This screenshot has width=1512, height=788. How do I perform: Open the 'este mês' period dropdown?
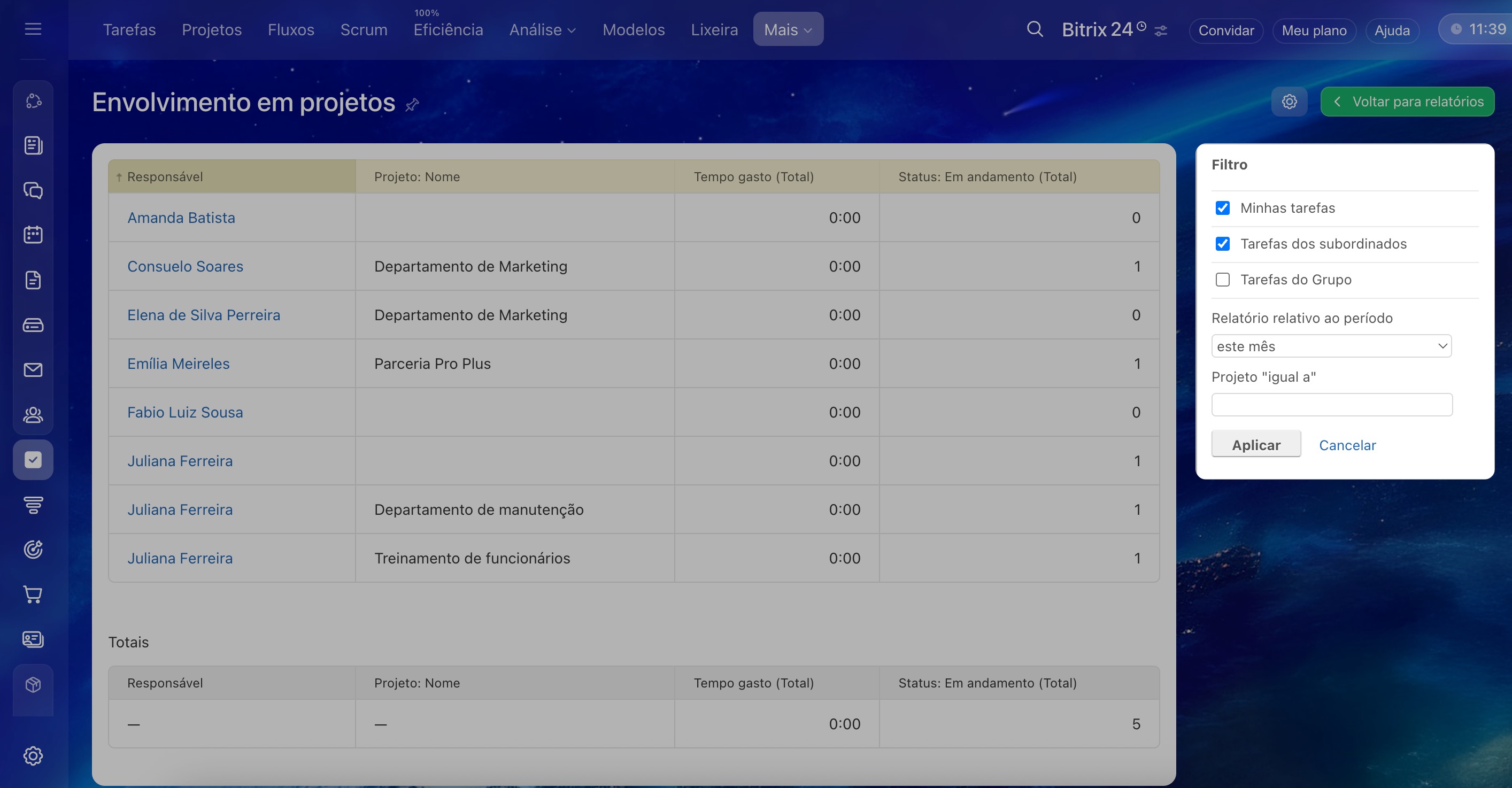click(1331, 346)
